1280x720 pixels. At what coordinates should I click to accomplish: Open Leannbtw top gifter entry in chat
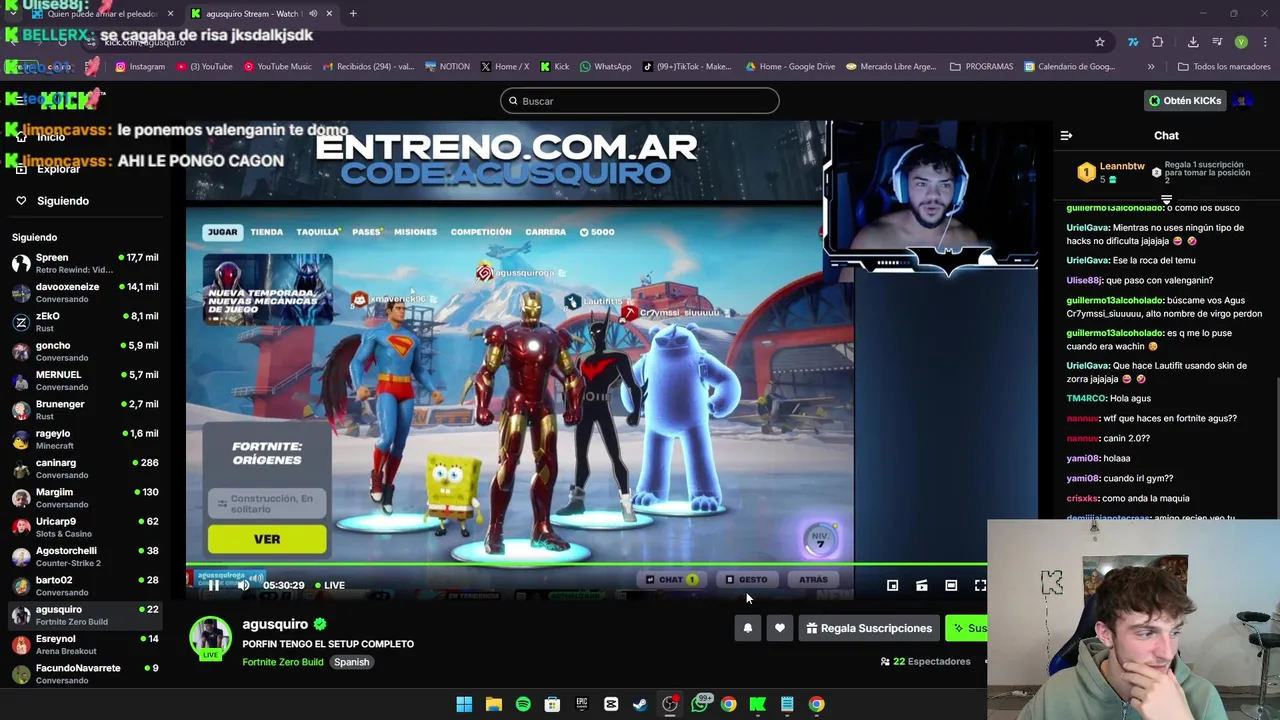1110,172
